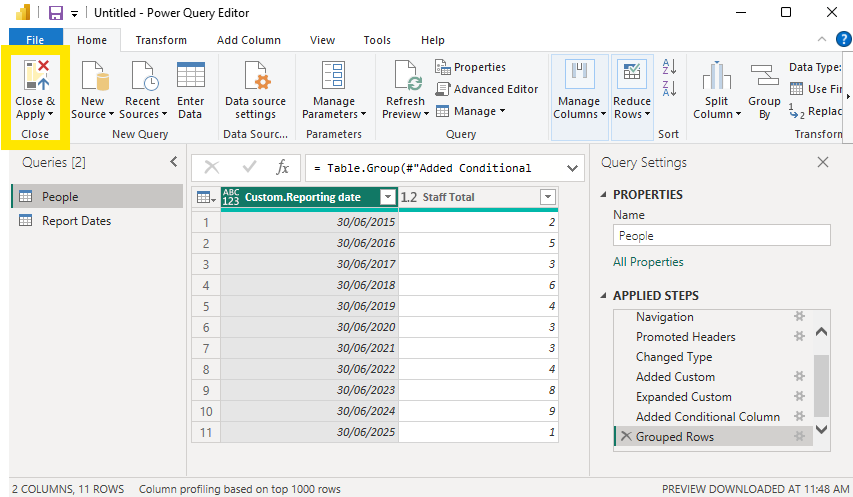Collapse the ribbon

[822, 39]
